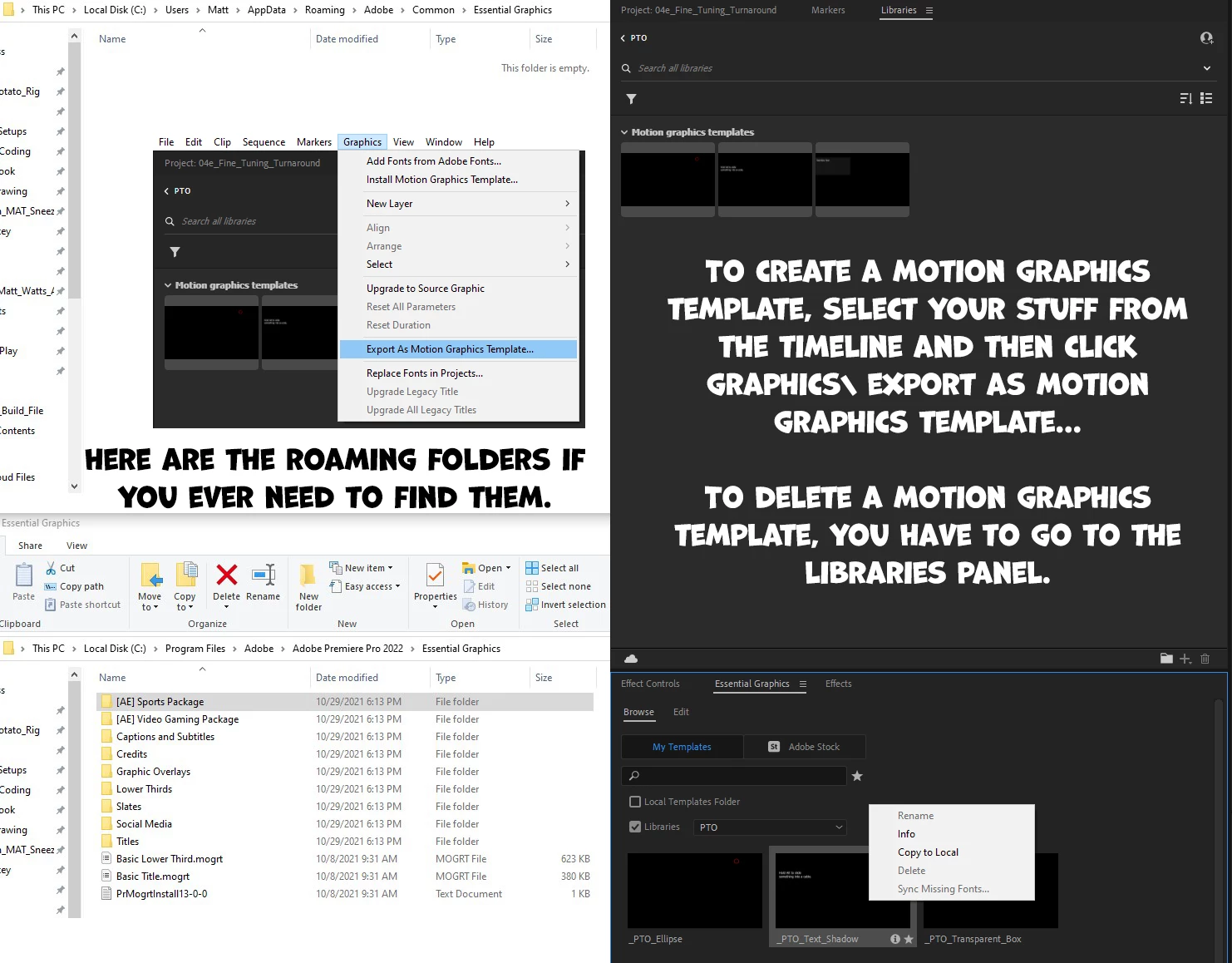This screenshot has height=963, width=1232.
Task: Open the Easy access dropdown in Explorer ribbon
Action: tap(365, 586)
